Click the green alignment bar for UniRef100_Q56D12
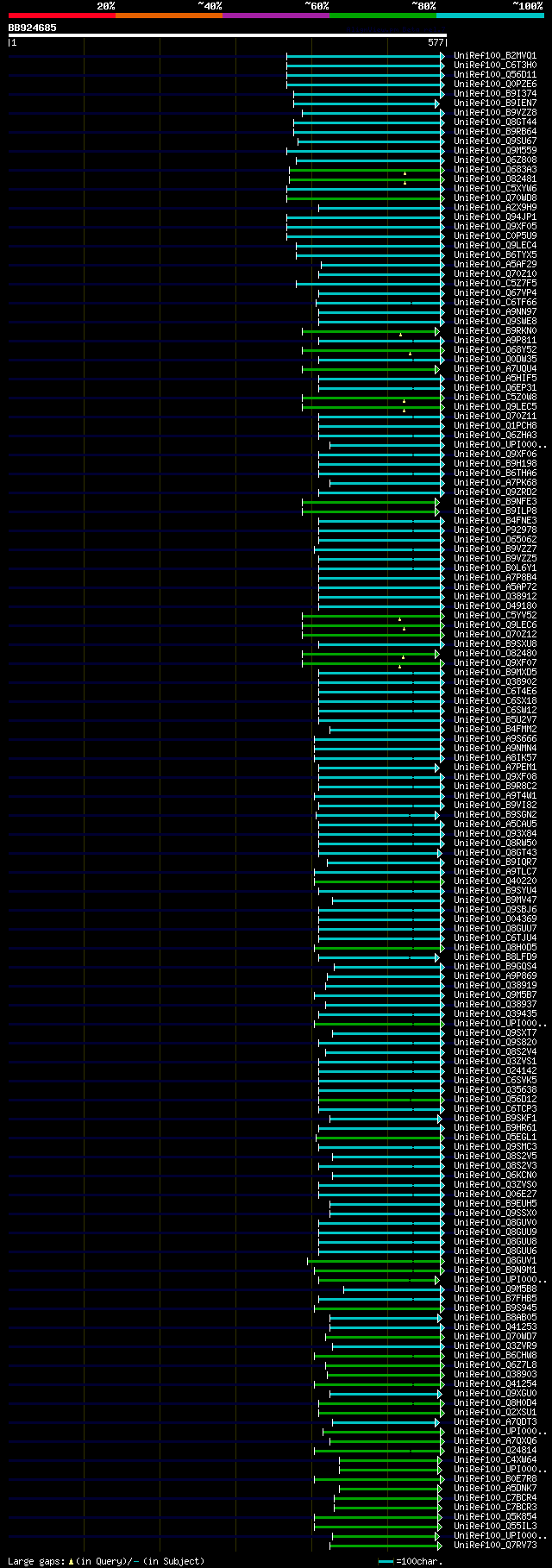This screenshot has height=1568, width=552. 381,1100
